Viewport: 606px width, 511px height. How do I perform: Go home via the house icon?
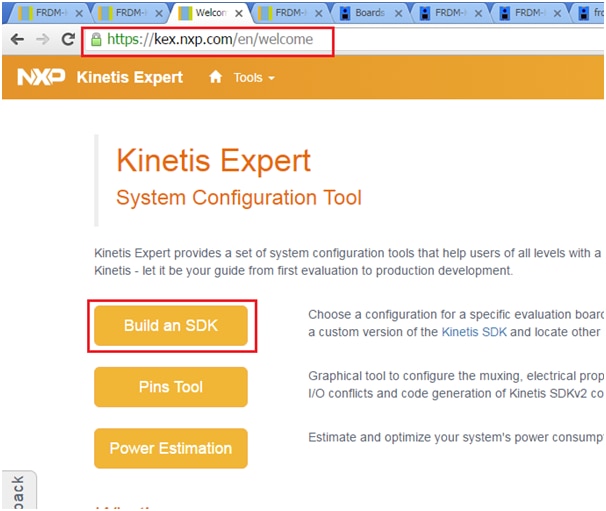click(x=216, y=77)
